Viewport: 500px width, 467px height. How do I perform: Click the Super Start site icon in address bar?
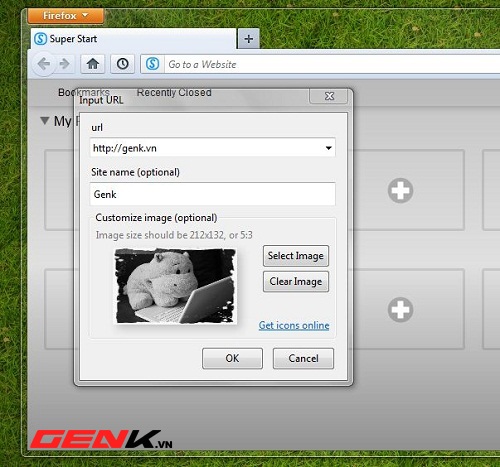tap(153, 63)
